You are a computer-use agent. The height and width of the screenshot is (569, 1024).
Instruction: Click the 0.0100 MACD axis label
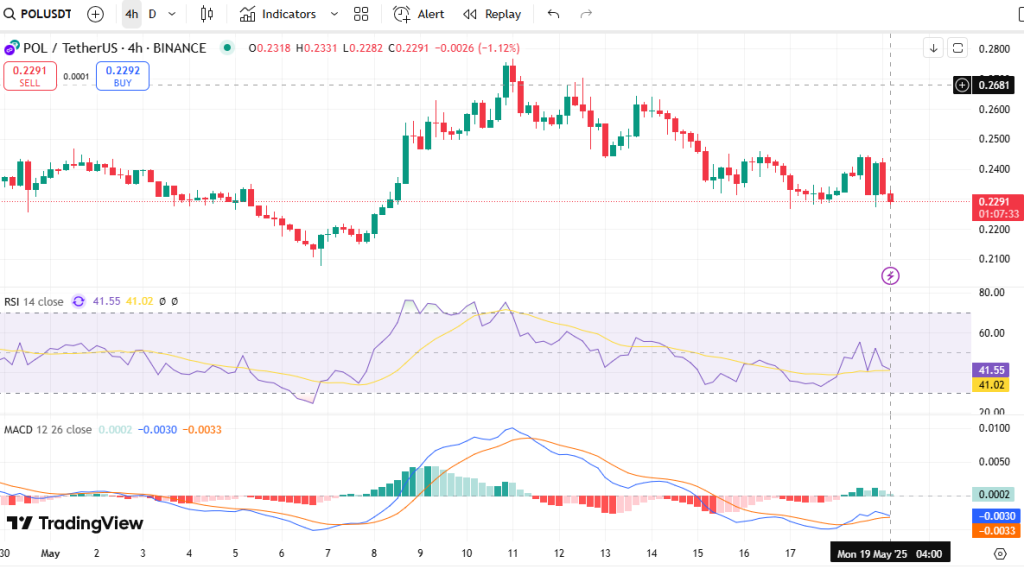tap(994, 429)
